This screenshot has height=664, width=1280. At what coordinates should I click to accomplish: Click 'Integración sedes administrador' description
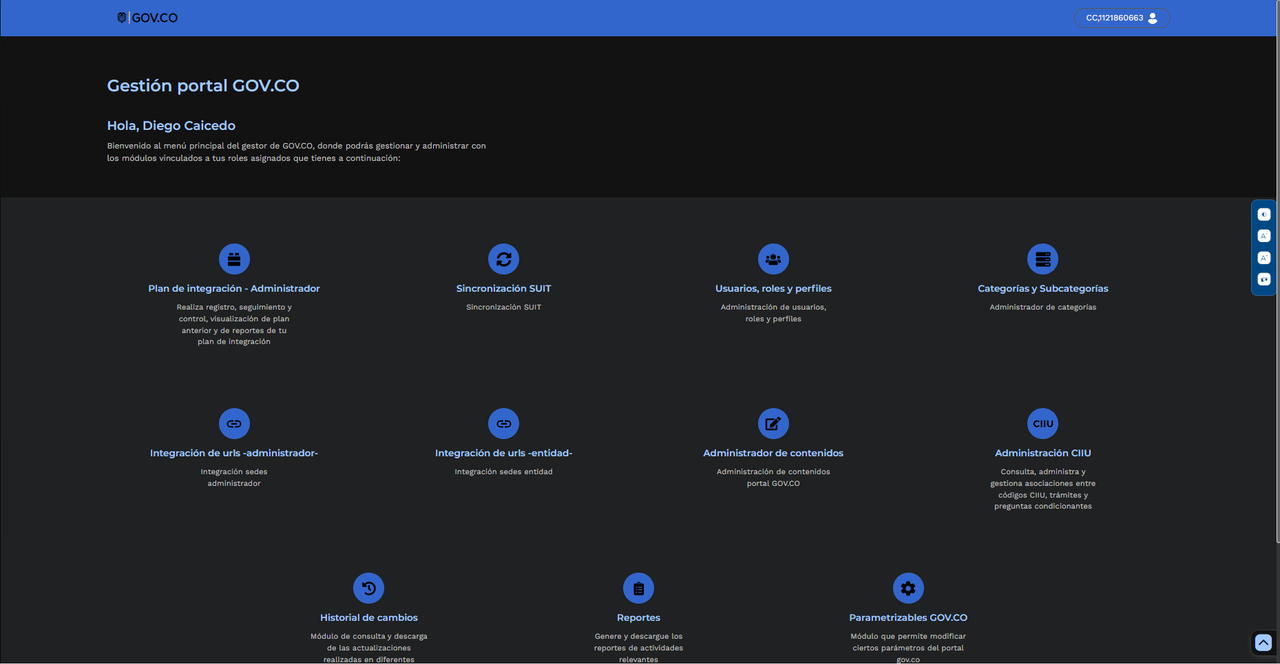[x=234, y=477]
